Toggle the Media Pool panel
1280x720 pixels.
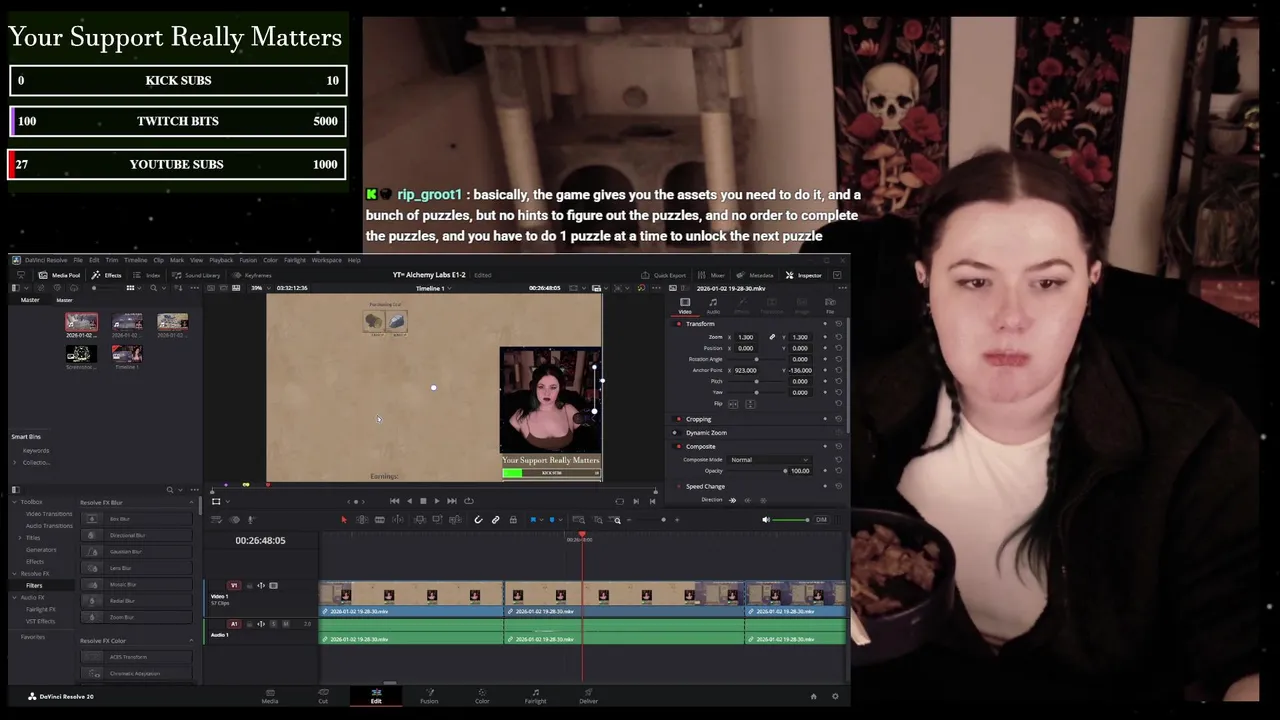click(59, 275)
